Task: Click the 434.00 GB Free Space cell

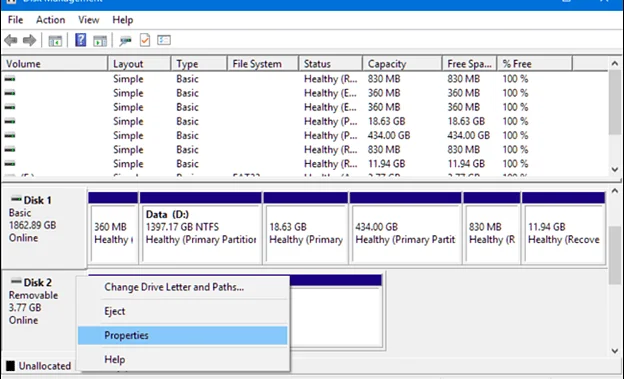Action: pyautogui.click(x=468, y=135)
